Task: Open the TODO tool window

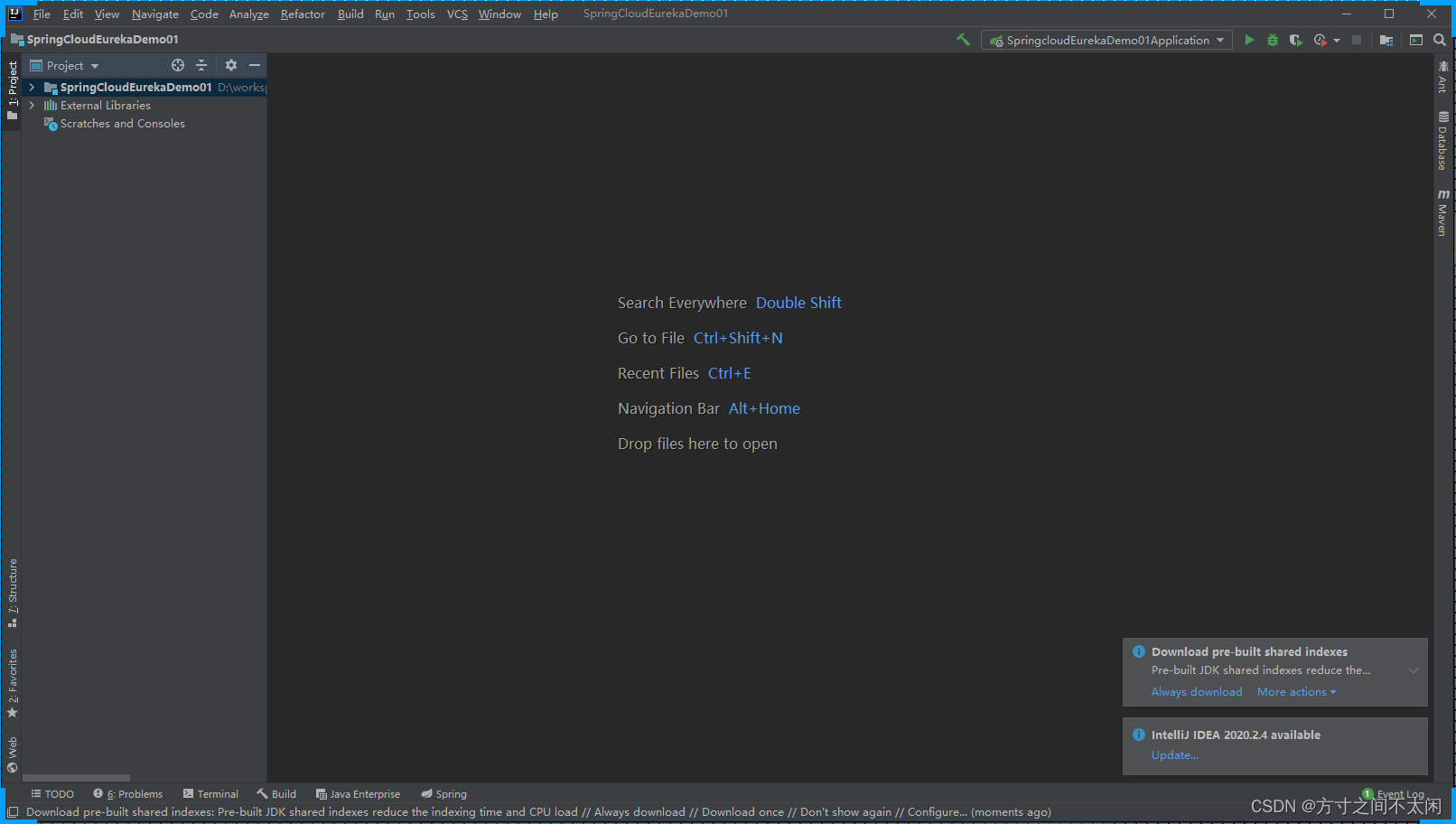Action: pyautogui.click(x=52, y=794)
